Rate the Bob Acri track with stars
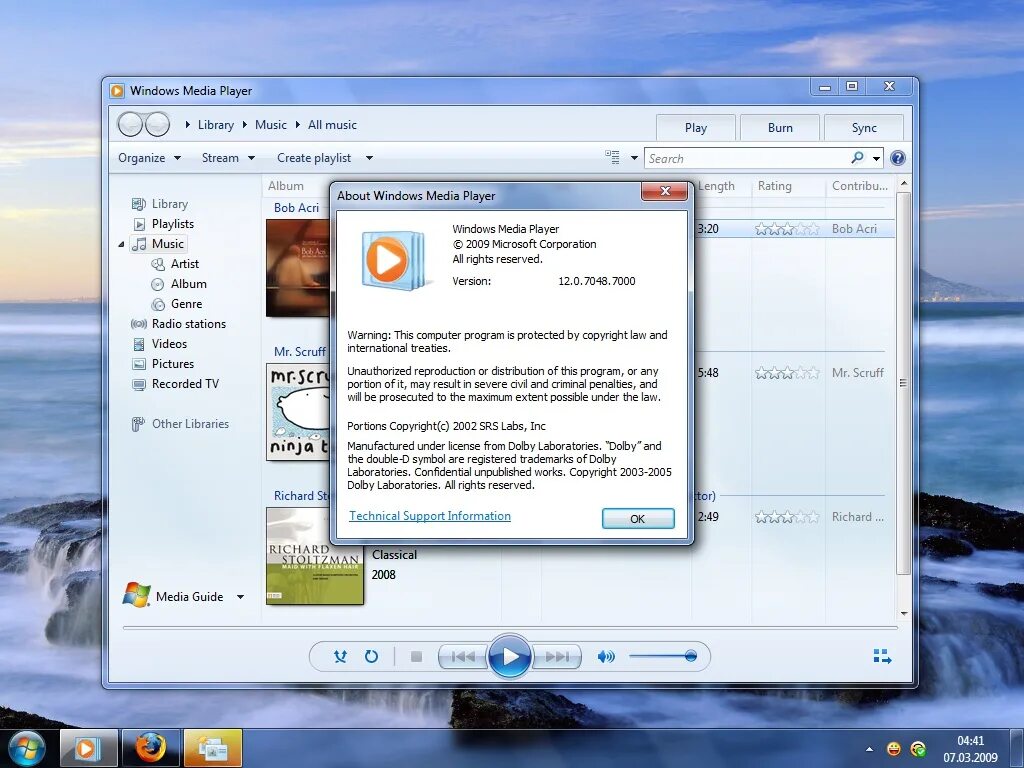 (x=787, y=229)
